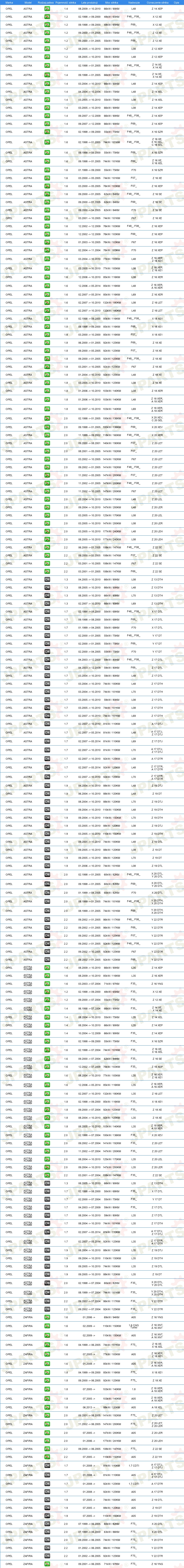This screenshot has width=184, height=1568.
Task: Click the Marka column header
Action: point(9,2)
